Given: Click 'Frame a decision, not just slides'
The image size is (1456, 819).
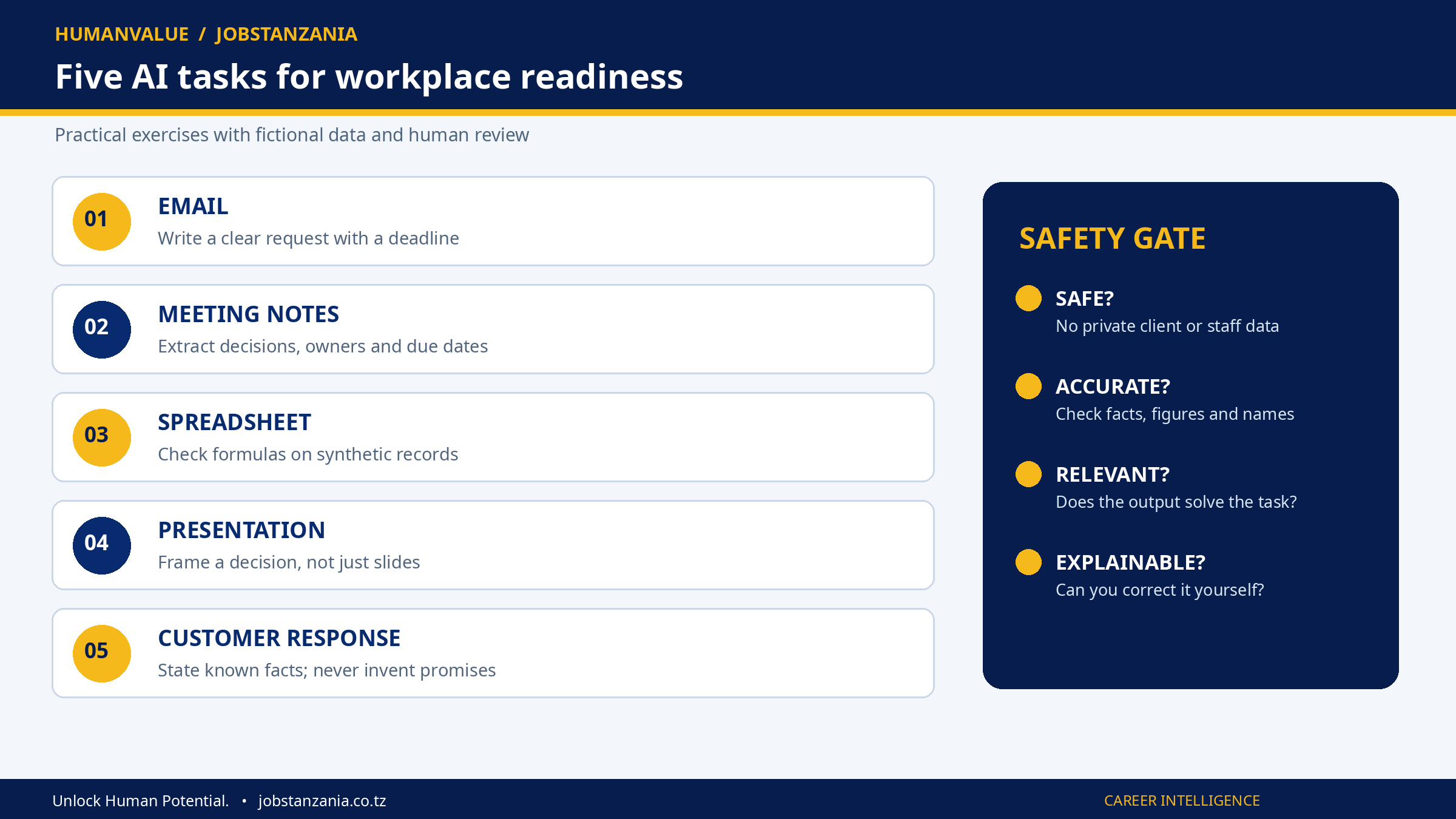Looking at the screenshot, I should pos(289,562).
